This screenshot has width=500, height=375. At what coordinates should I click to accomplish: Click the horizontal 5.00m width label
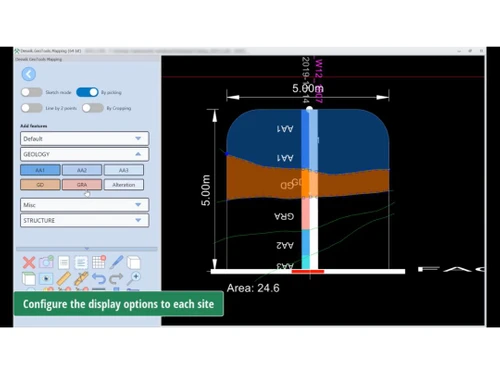308,88
